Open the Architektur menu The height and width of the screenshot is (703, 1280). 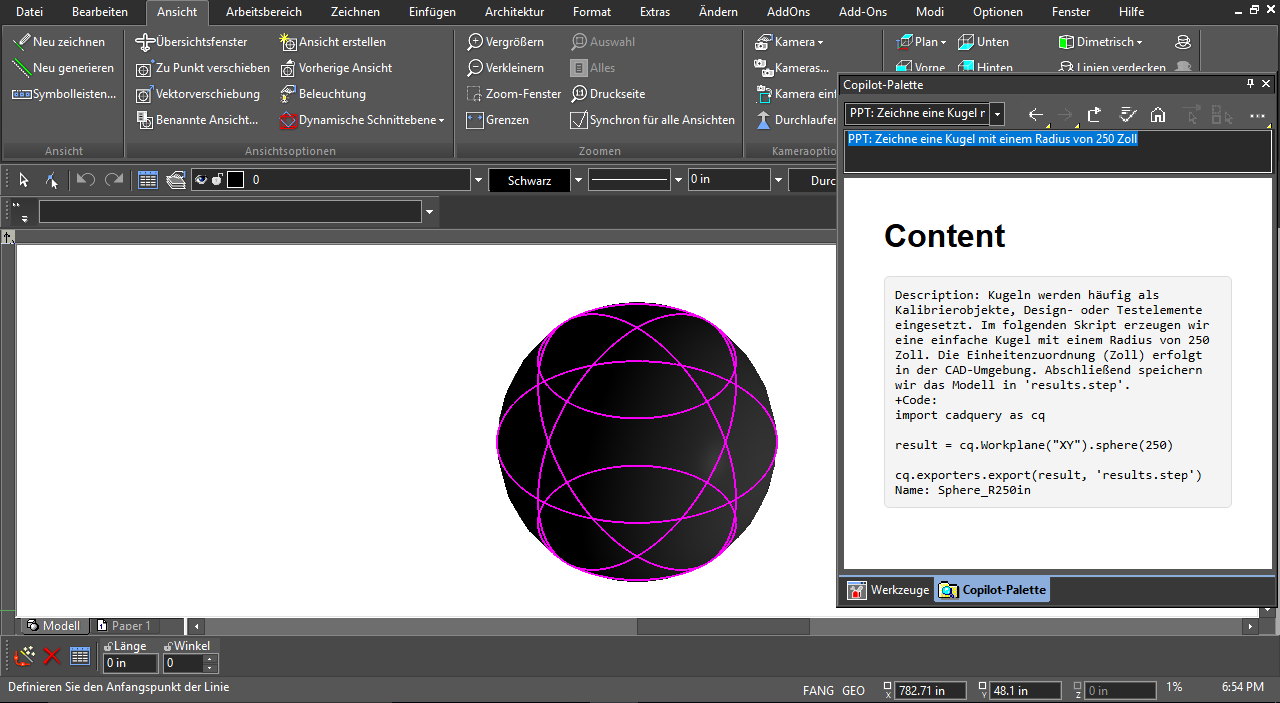pos(514,12)
